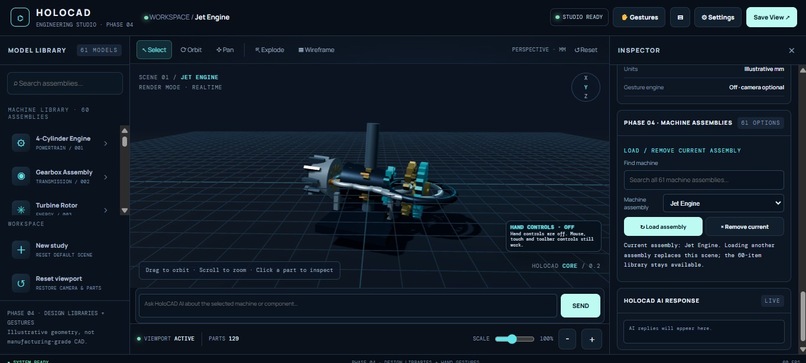Image resolution: width=806 pixels, height=363 pixels.
Task: Open the Gestures panel
Action: [639, 17]
